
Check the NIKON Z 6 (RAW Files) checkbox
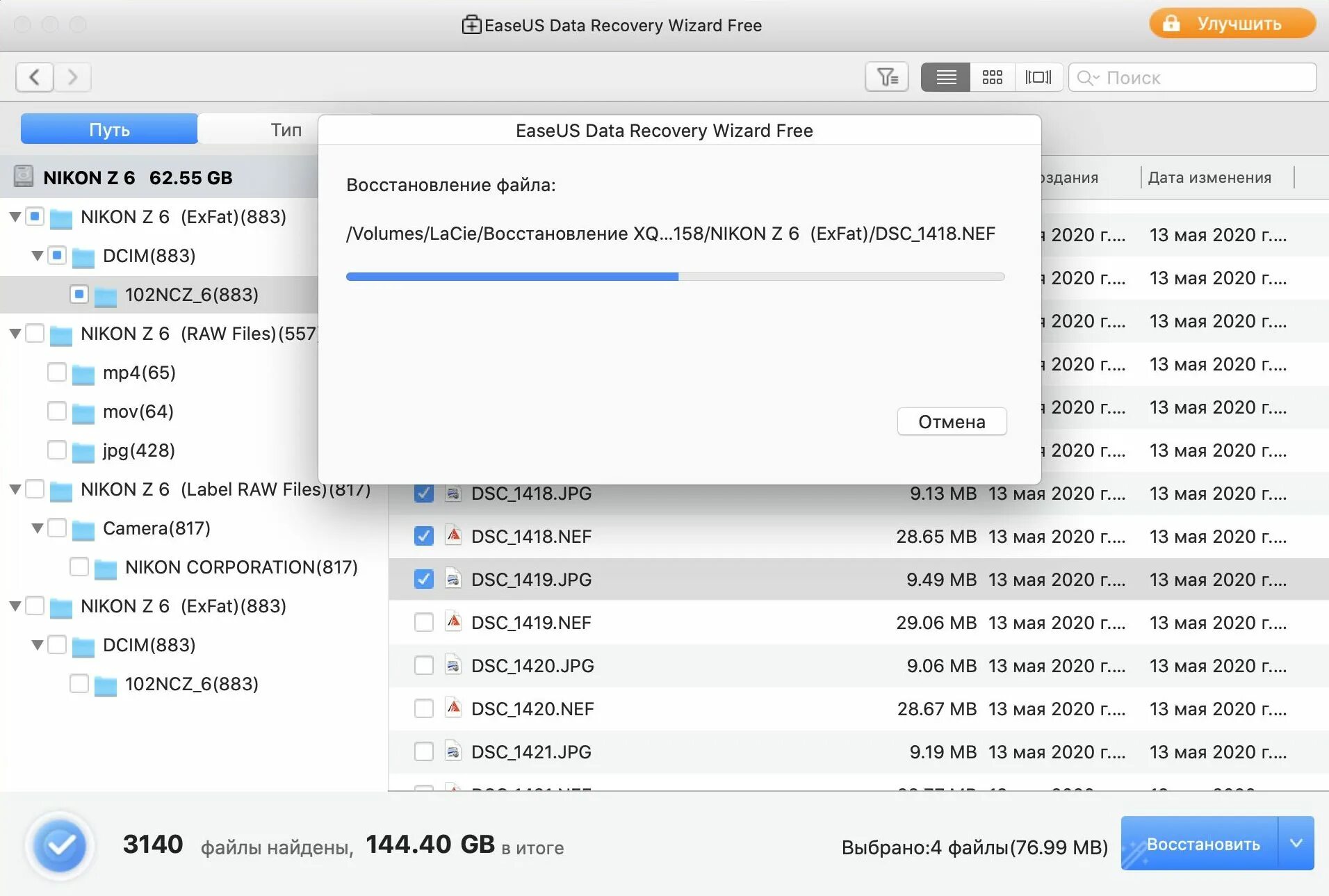tap(35, 333)
